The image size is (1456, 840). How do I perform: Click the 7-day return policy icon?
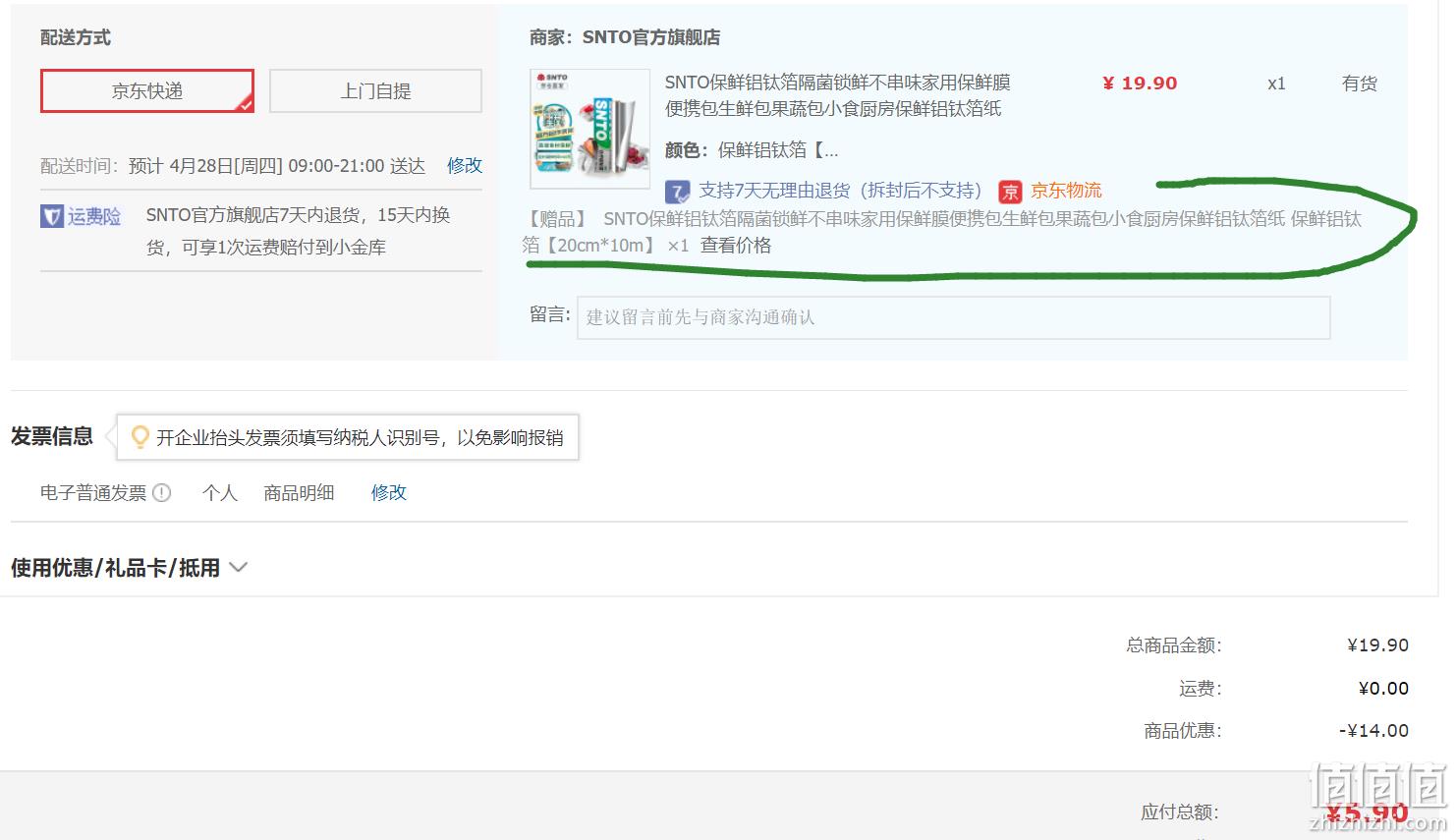pyautogui.click(x=677, y=192)
